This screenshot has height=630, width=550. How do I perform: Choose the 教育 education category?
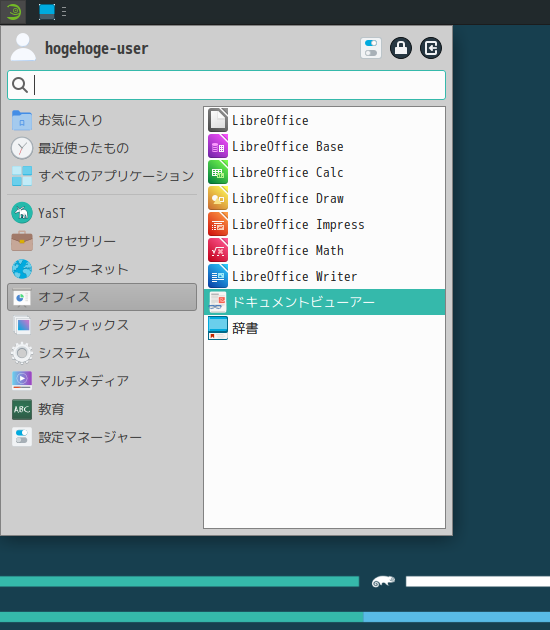pos(102,409)
